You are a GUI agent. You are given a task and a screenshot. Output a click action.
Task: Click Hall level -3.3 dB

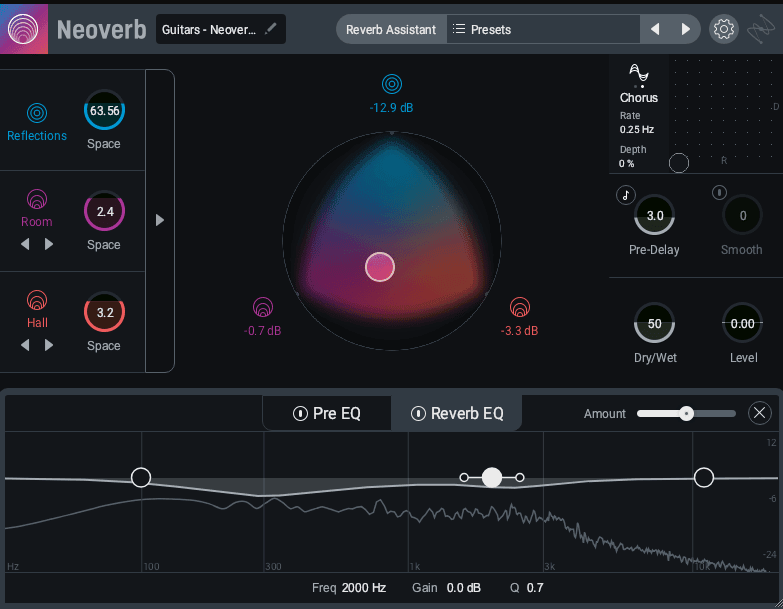519,330
